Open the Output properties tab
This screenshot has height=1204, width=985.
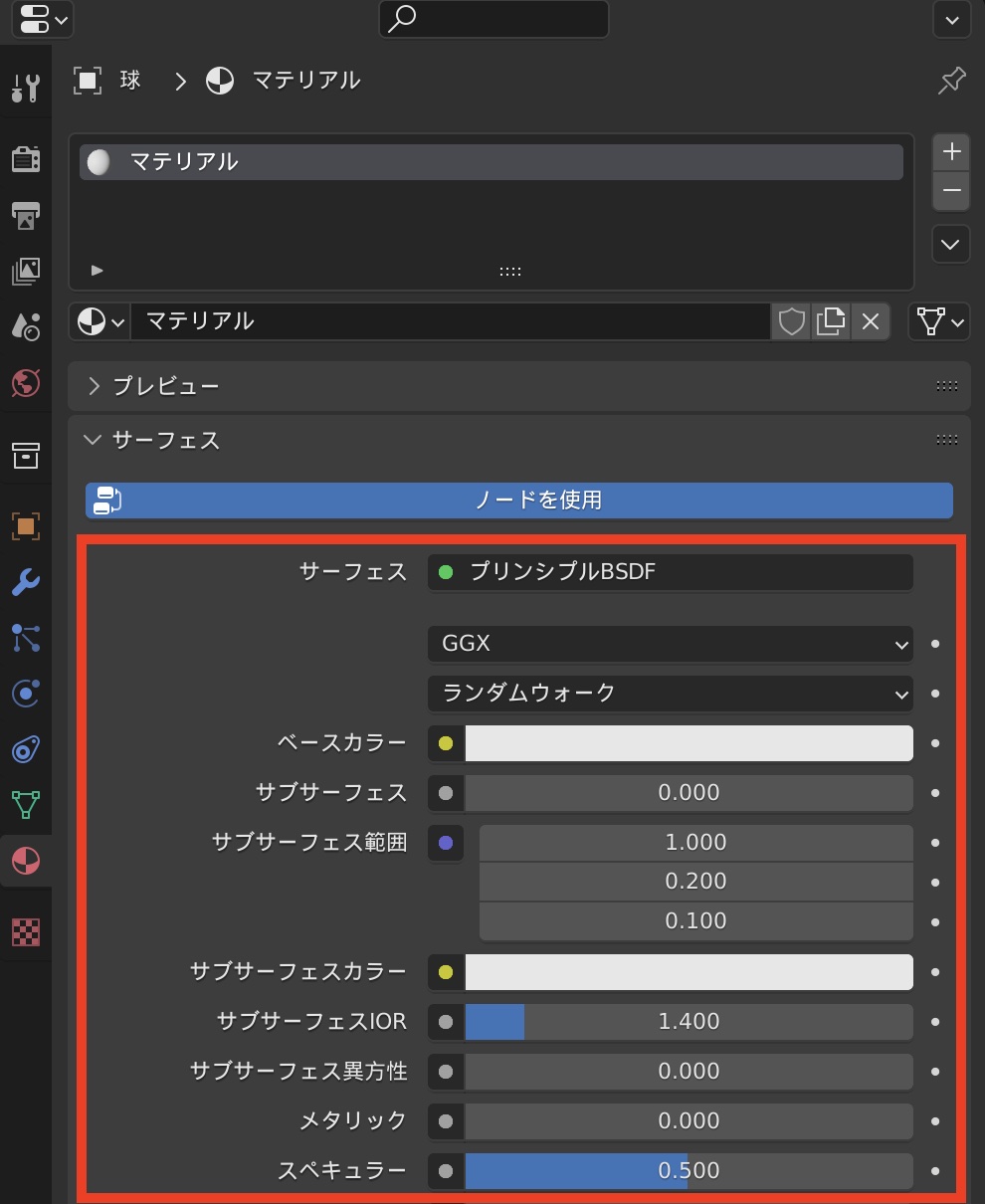[26, 214]
